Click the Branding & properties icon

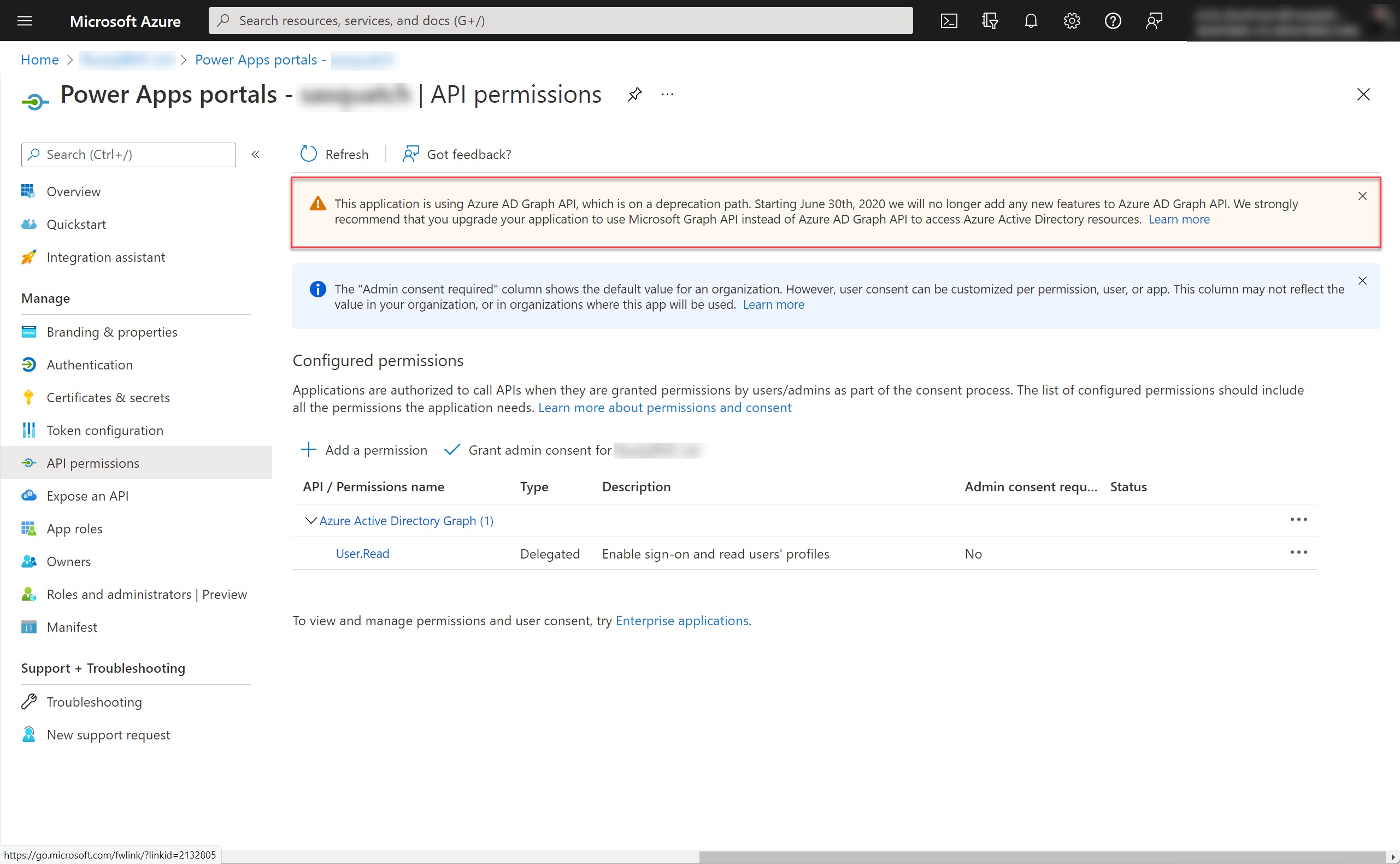point(27,331)
